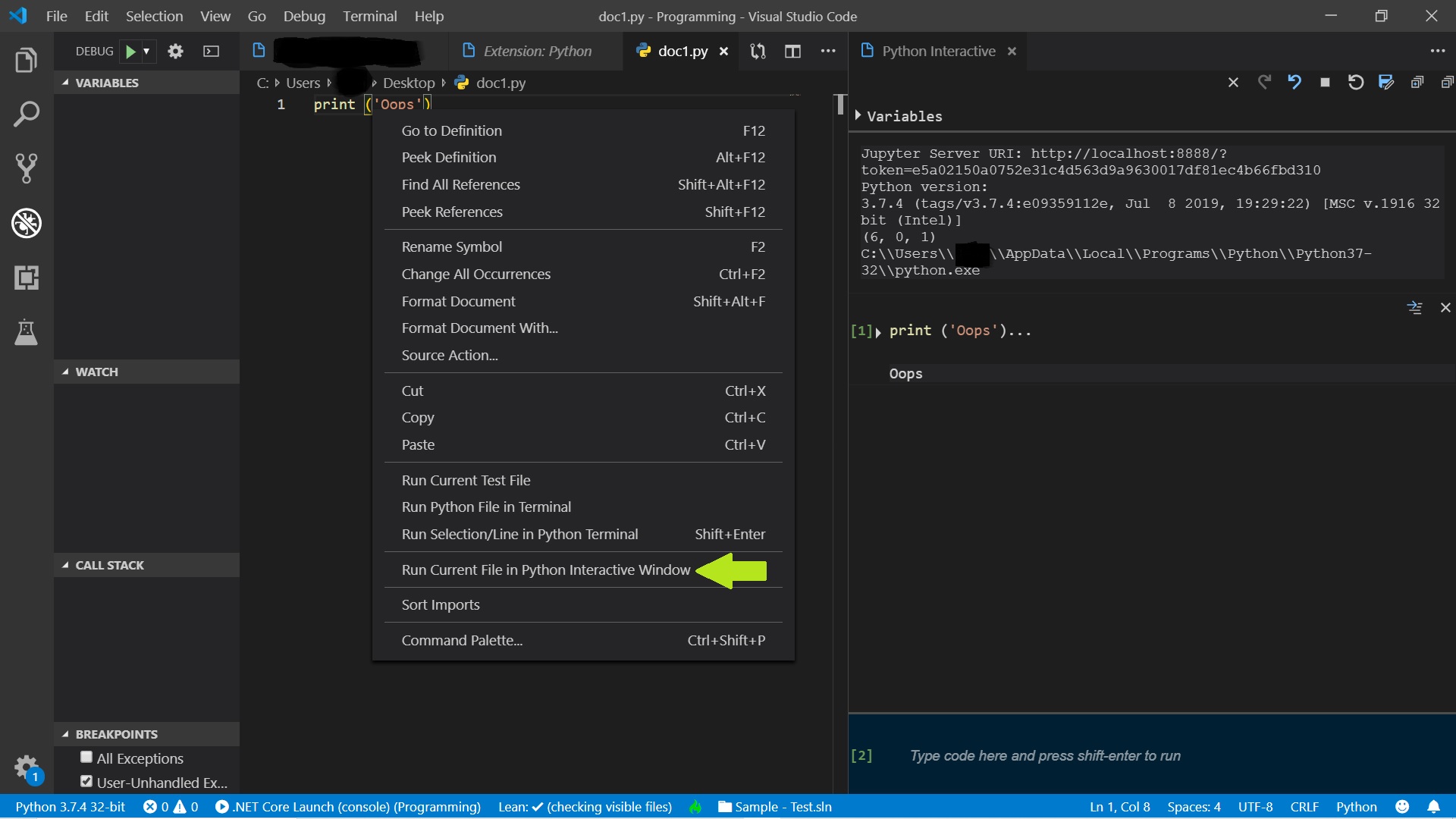Screen dimensions: 1456x819
Task: Split the editor to the right
Action: pyautogui.click(x=792, y=51)
